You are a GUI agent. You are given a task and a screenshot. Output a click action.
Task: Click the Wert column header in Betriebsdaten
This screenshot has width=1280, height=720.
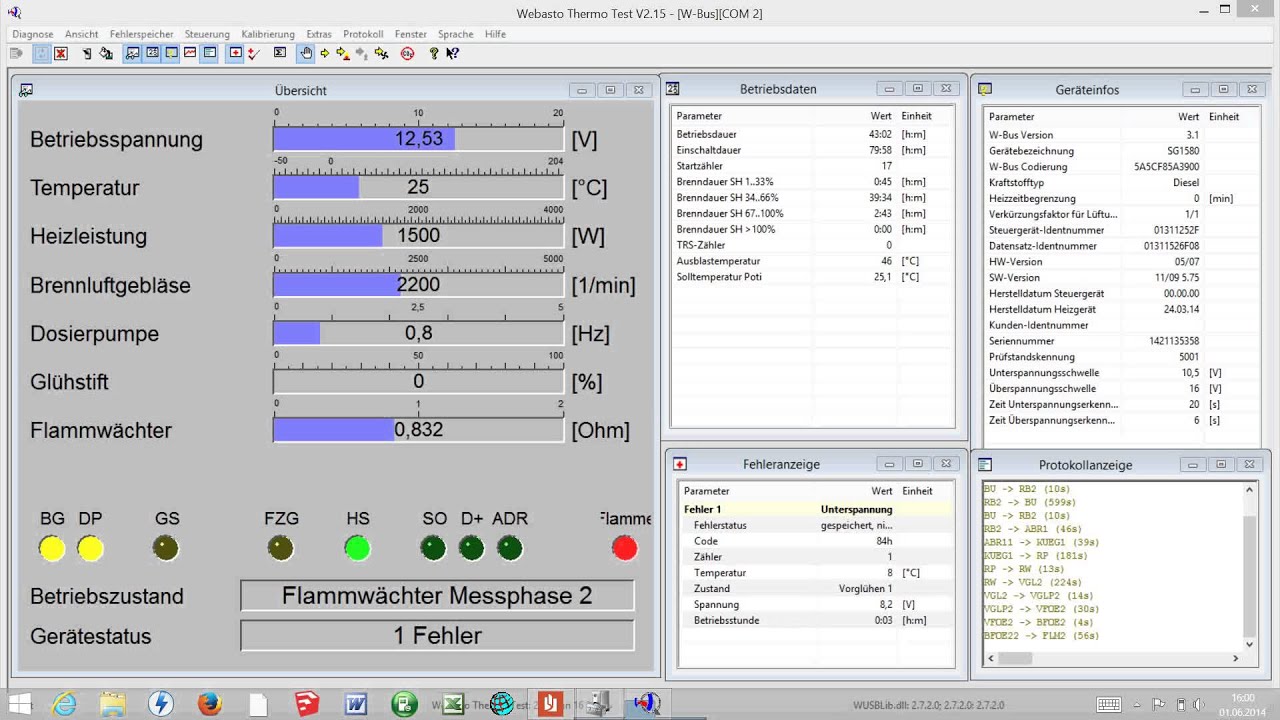880,116
